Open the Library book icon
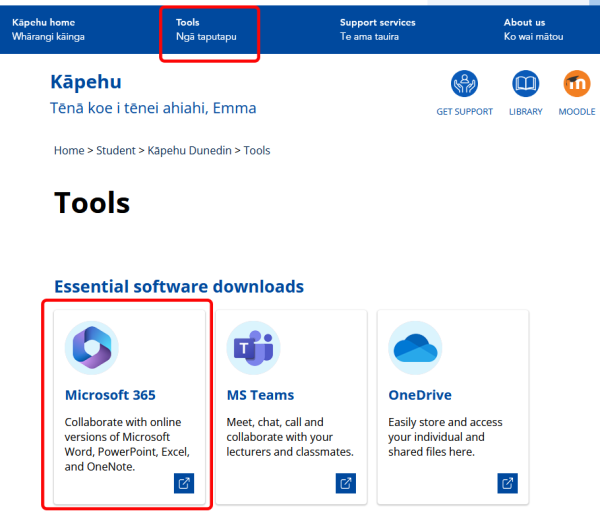 (x=525, y=83)
